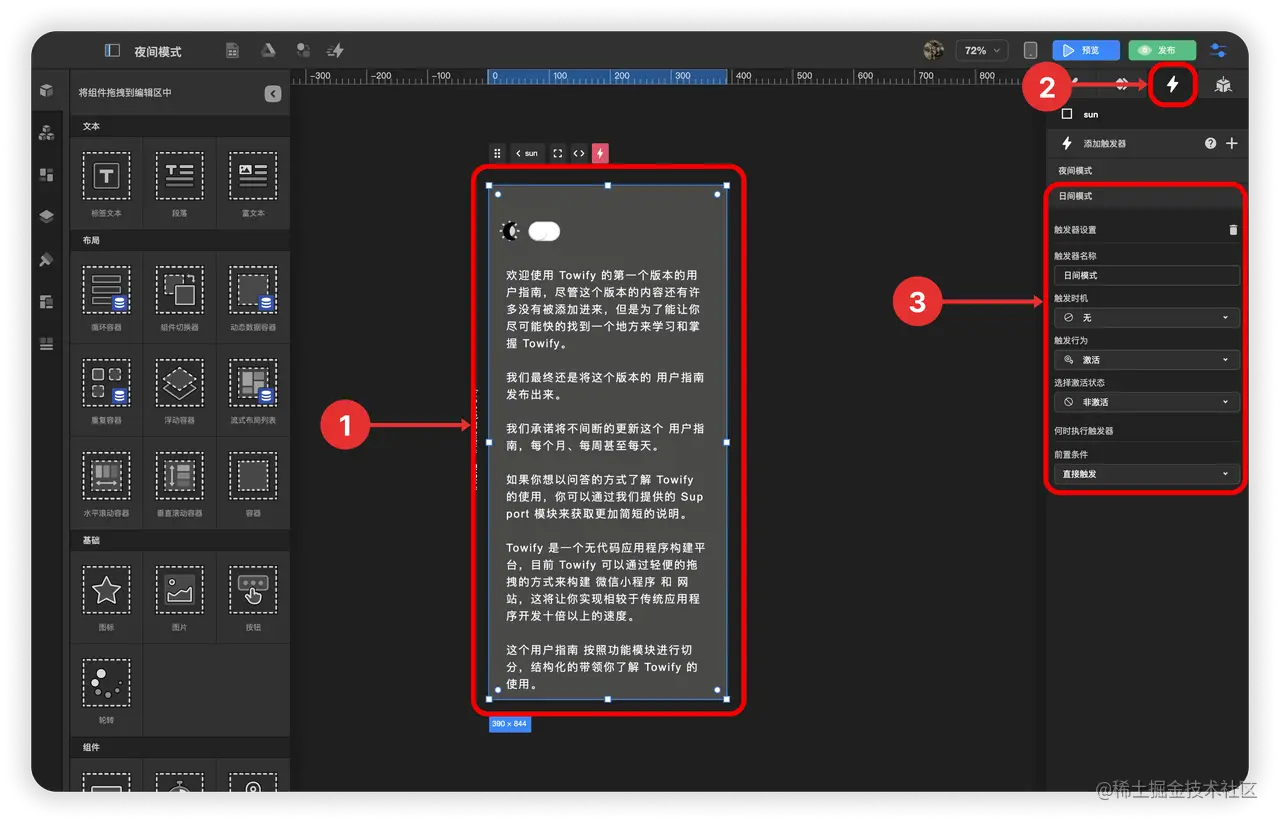The width and height of the screenshot is (1280, 823).
Task: Select the 动态数据容器 component
Action: [x=253, y=297]
